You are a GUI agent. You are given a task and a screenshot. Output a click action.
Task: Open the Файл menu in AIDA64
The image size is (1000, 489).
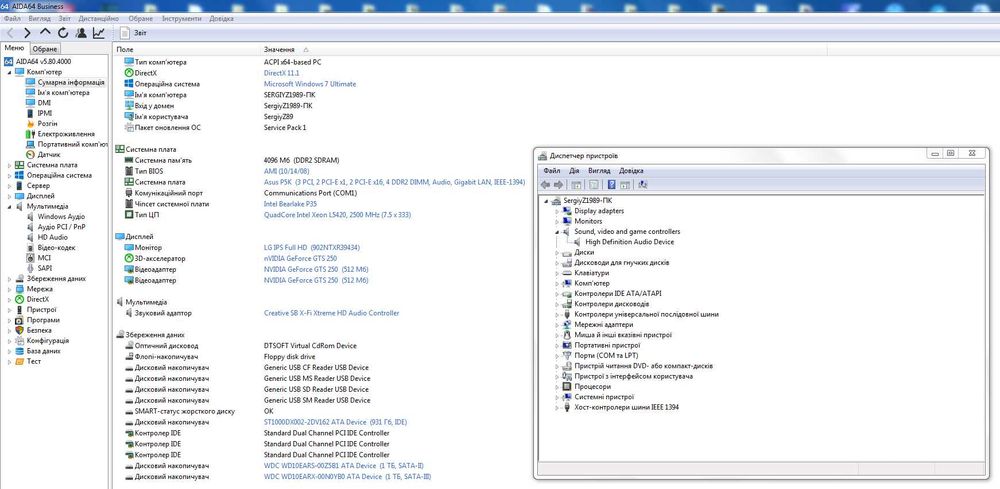tap(12, 18)
